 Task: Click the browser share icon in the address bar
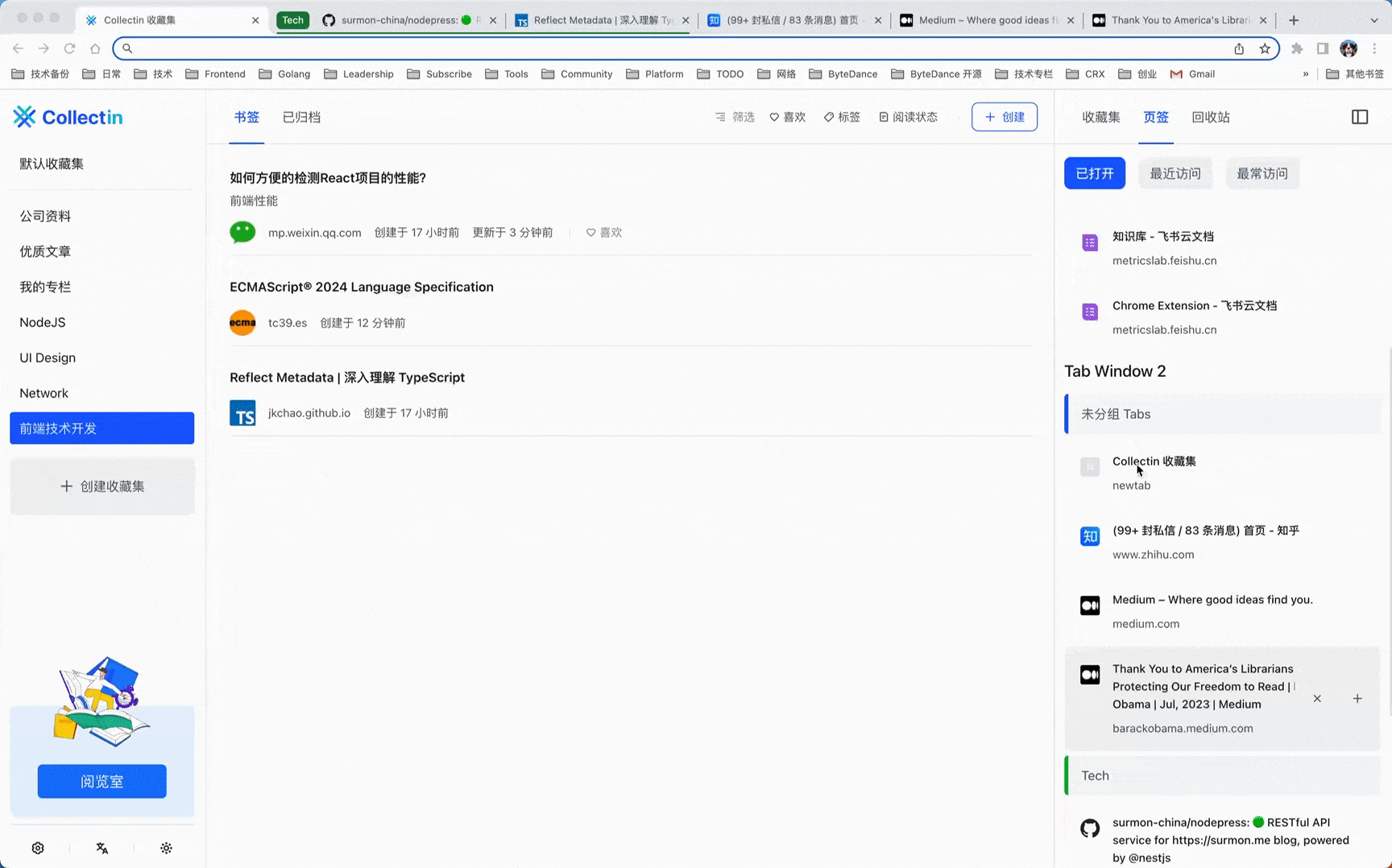[1239, 48]
